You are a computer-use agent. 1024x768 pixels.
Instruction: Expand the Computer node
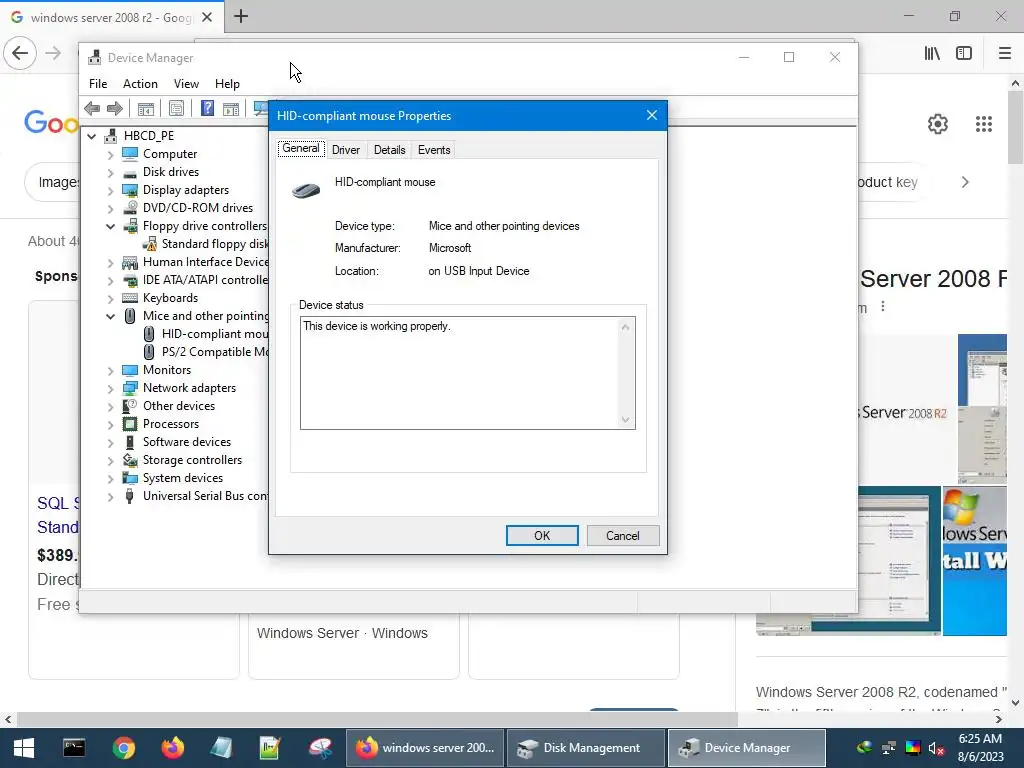click(110, 155)
